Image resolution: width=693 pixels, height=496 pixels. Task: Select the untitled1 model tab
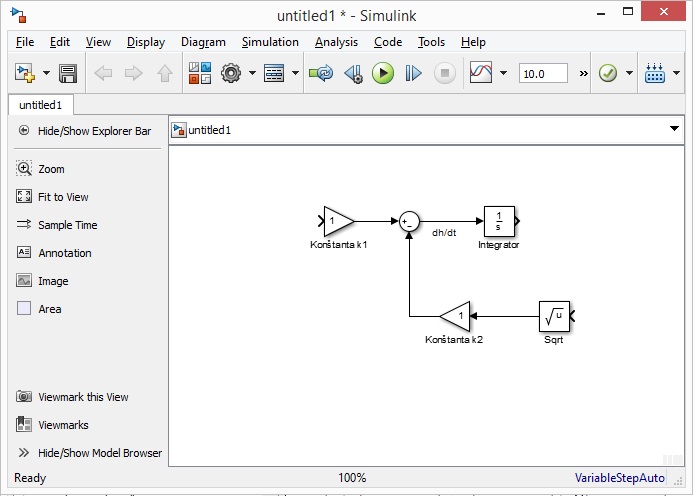41,105
